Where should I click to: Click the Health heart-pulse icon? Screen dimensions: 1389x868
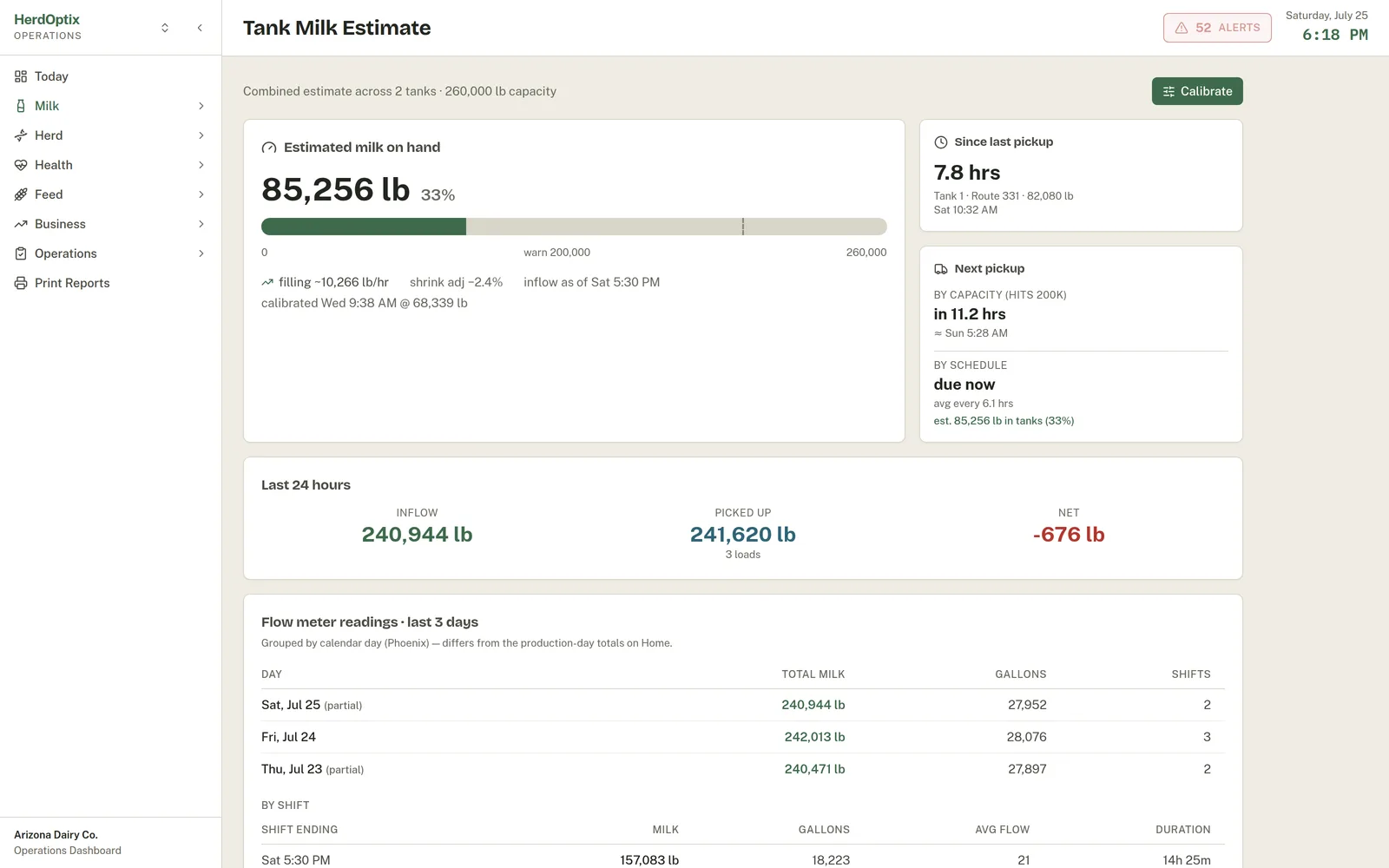[x=21, y=165]
